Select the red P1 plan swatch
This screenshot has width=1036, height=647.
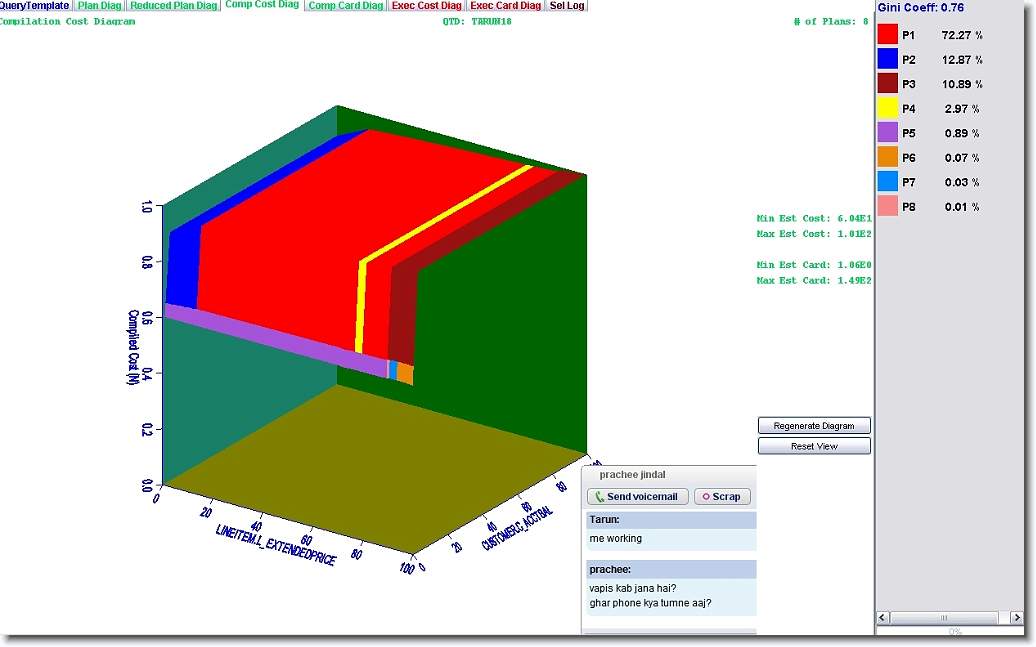tap(887, 35)
